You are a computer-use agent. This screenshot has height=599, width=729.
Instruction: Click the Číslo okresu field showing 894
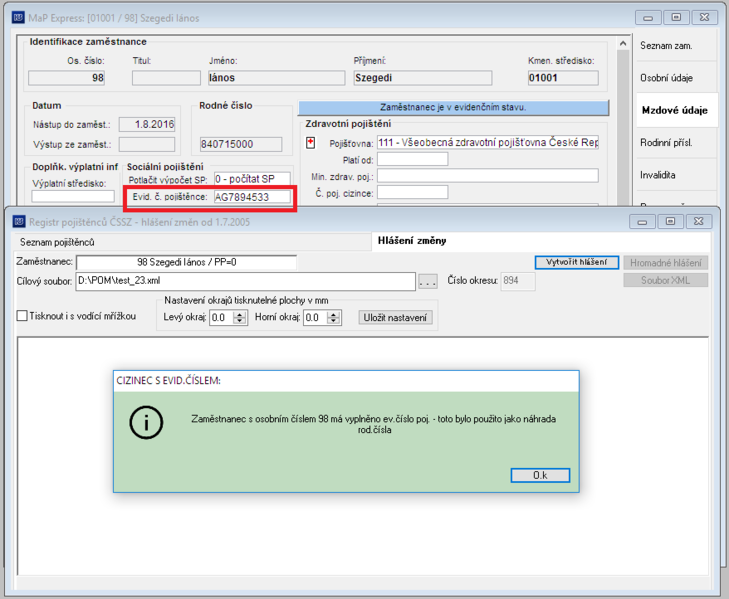(x=517, y=281)
